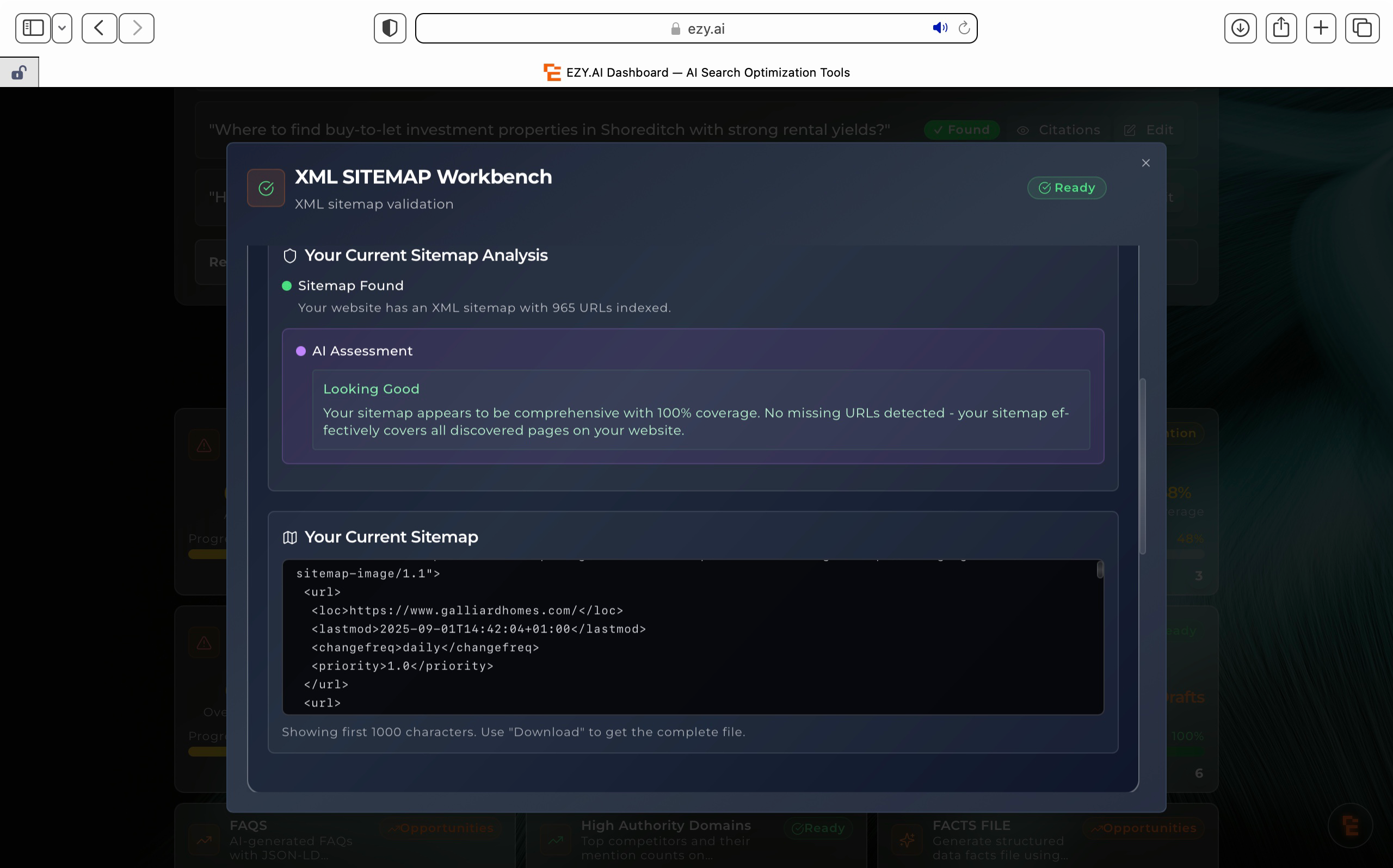The width and height of the screenshot is (1393, 868).
Task: Click the ezy.ai address bar
Action: click(x=696, y=28)
